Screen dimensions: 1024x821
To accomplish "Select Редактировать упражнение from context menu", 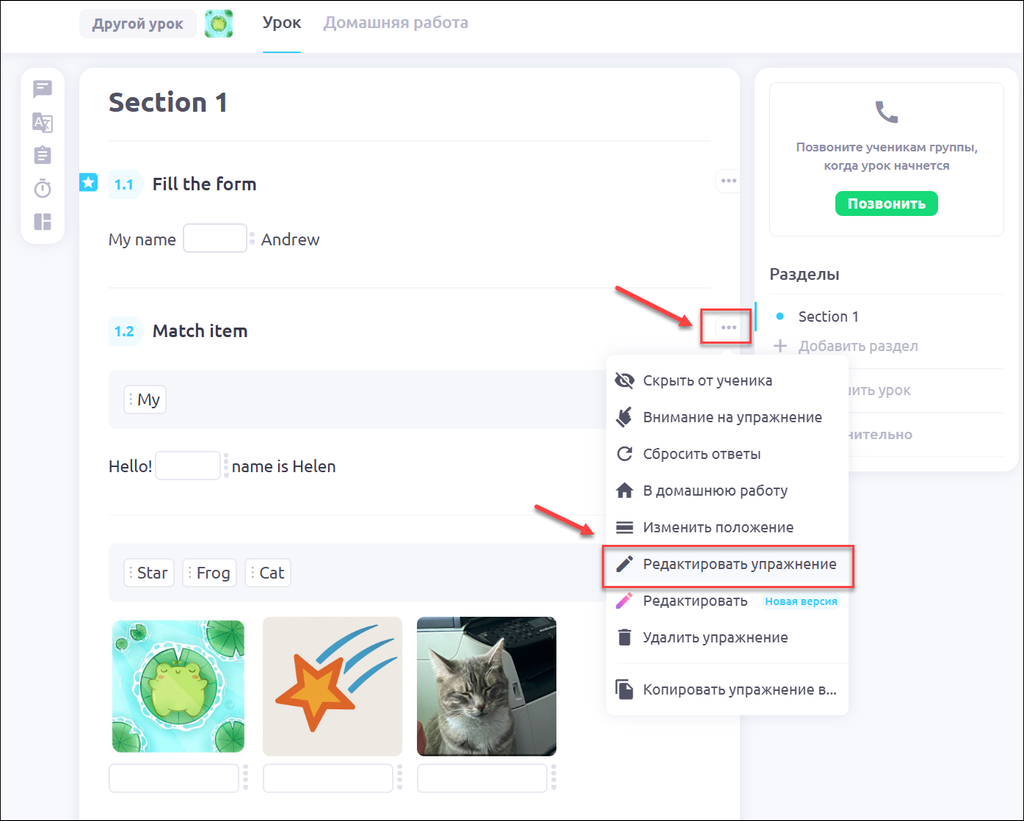I will click(x=739, y=564).
